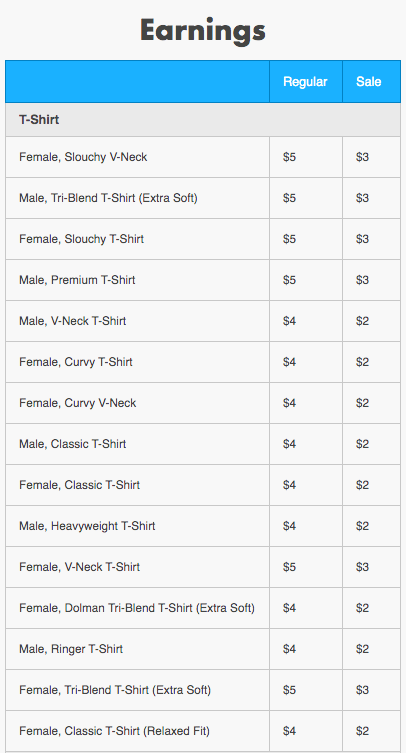The image size is (406, 753).
Task: Click Female, Dolman Tri-Blend T-Shirt row
Action: [203, 608]
